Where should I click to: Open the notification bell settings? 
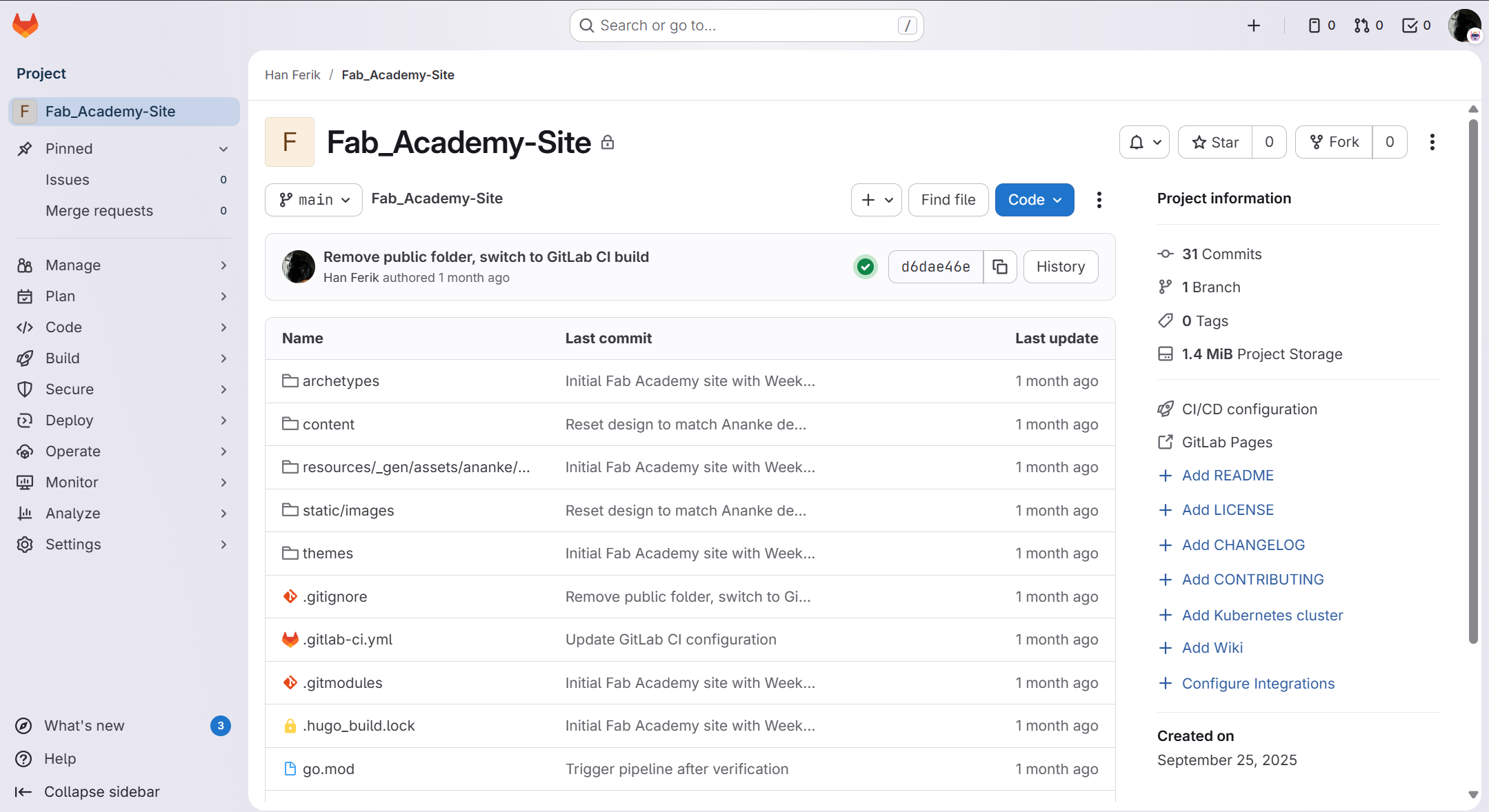click(1143, 142)
